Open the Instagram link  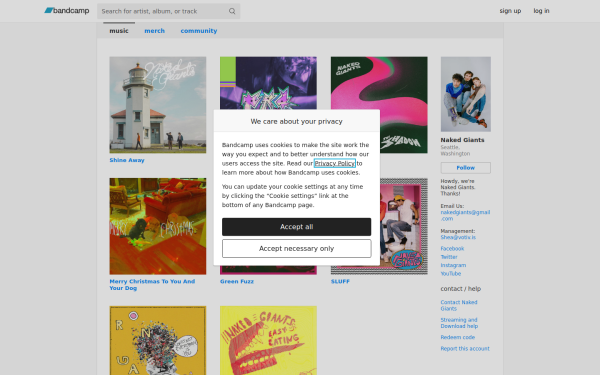click(x=453, y=265)
